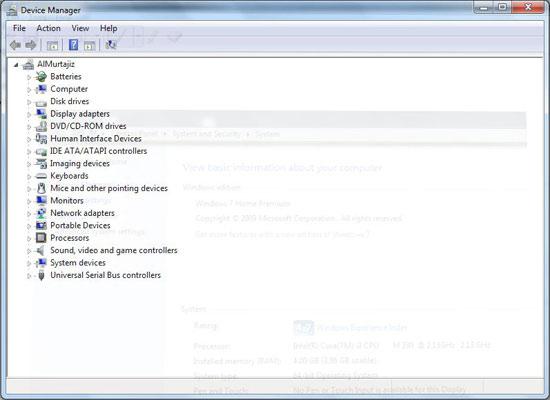Click the Sound, video and game controllers speaker icon
Image resolution: width=550 pixels, height=400 pixels.
pyautogui.click(x=41, y=251)
